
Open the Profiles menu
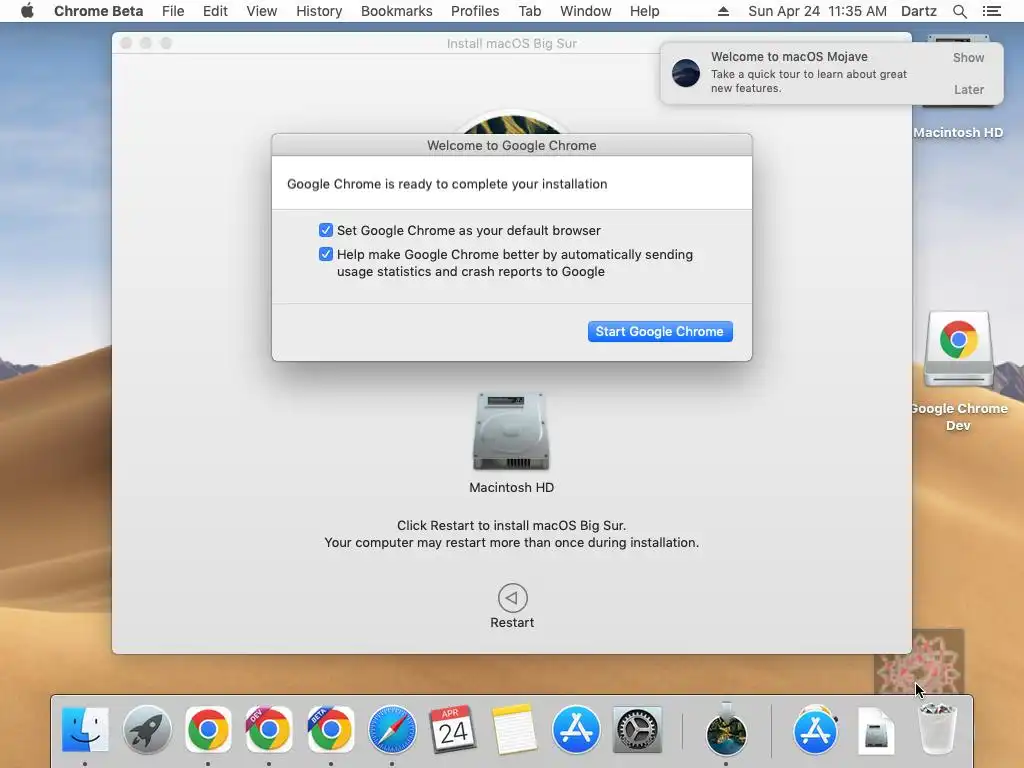tap(475, 11)
